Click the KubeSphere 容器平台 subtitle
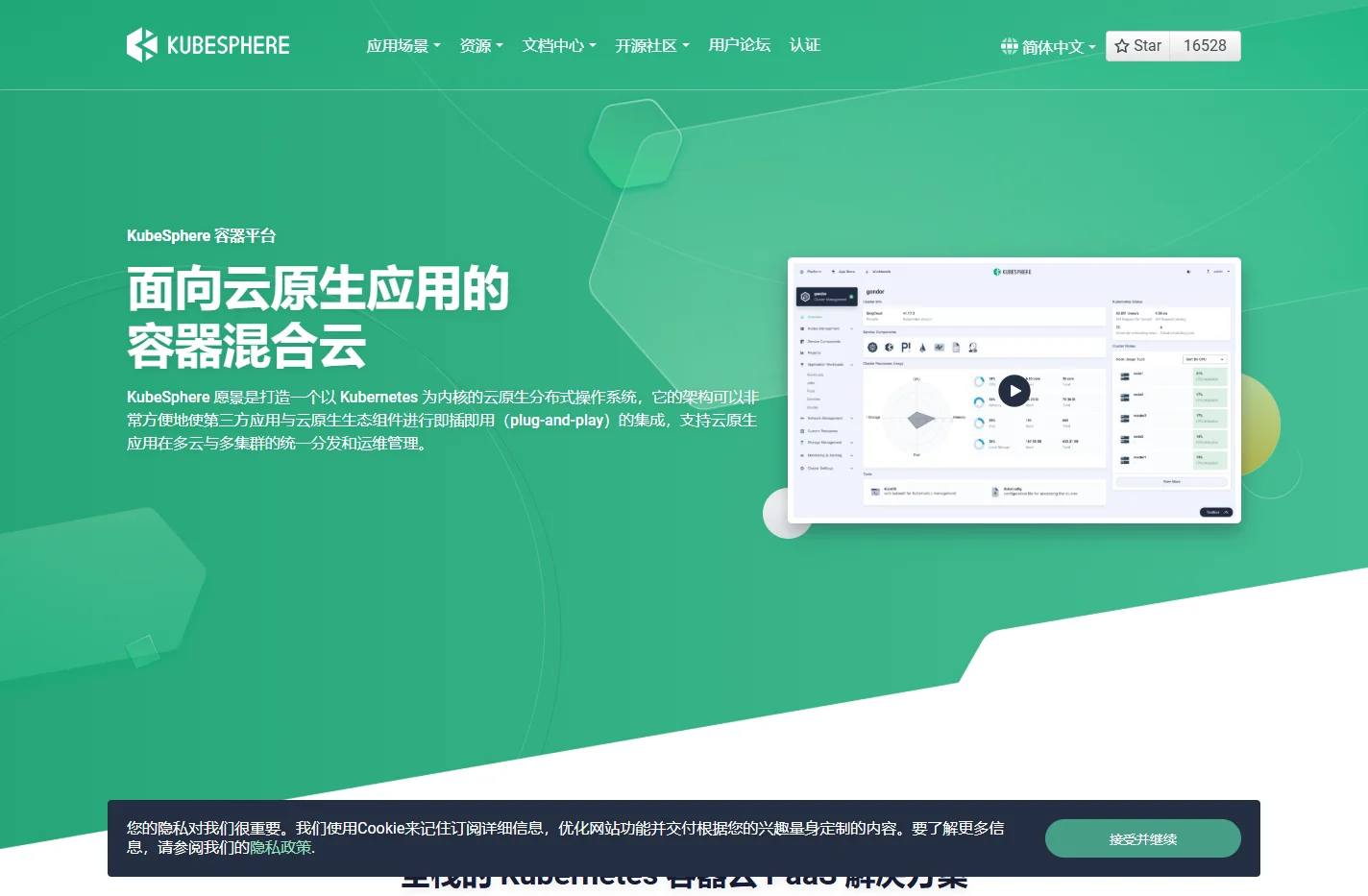 202,235
